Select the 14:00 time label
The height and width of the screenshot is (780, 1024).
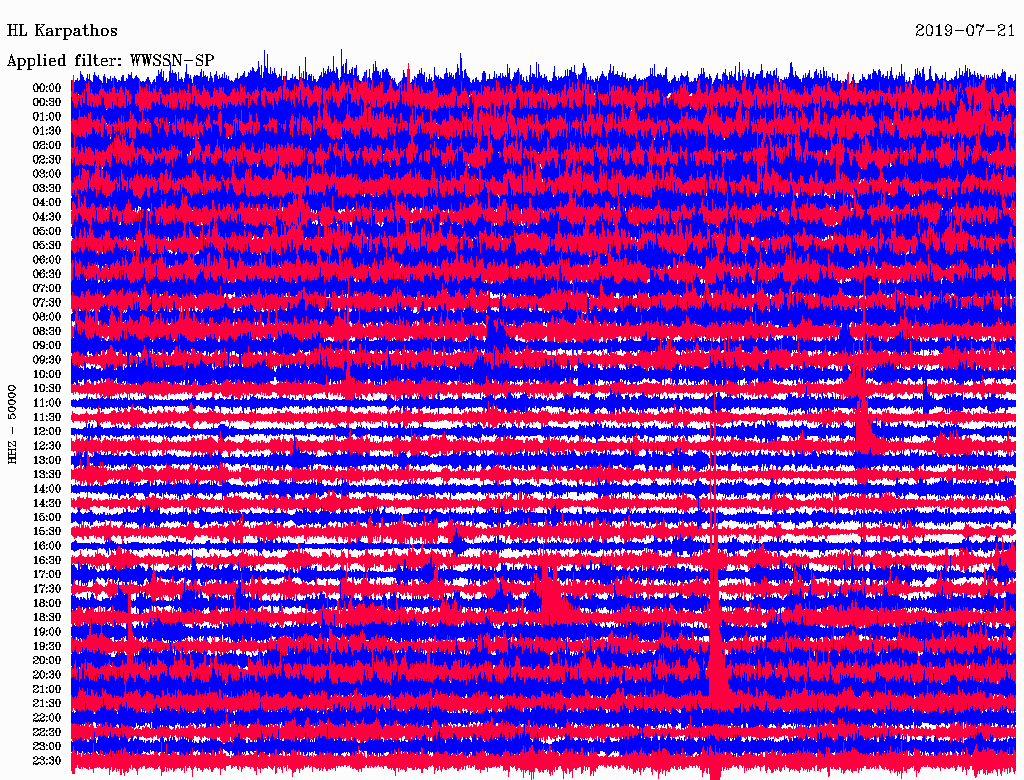pyautogui.click(x=47, y=489)
